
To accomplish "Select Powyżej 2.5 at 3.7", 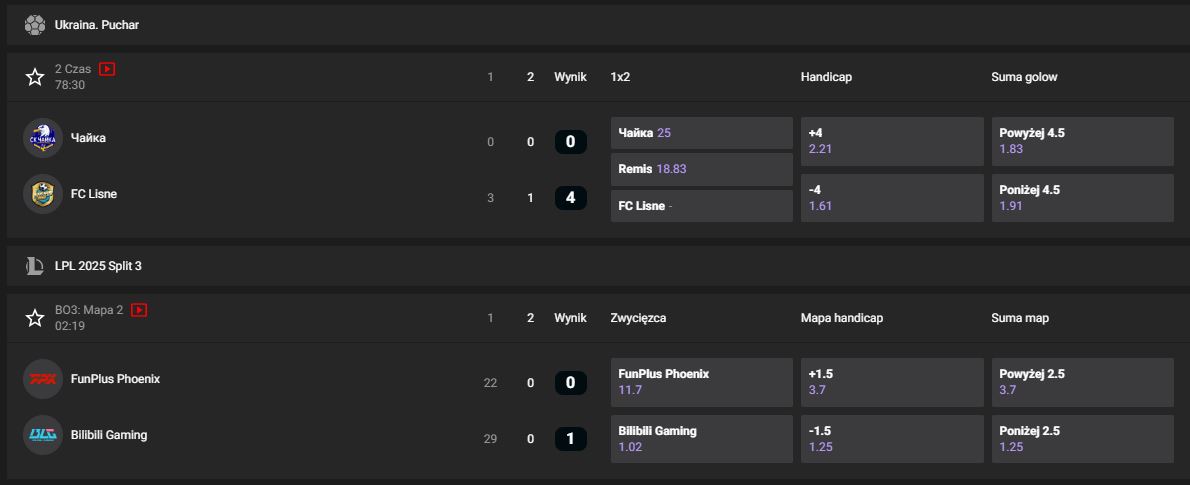I will click(x=1083, y=383).
